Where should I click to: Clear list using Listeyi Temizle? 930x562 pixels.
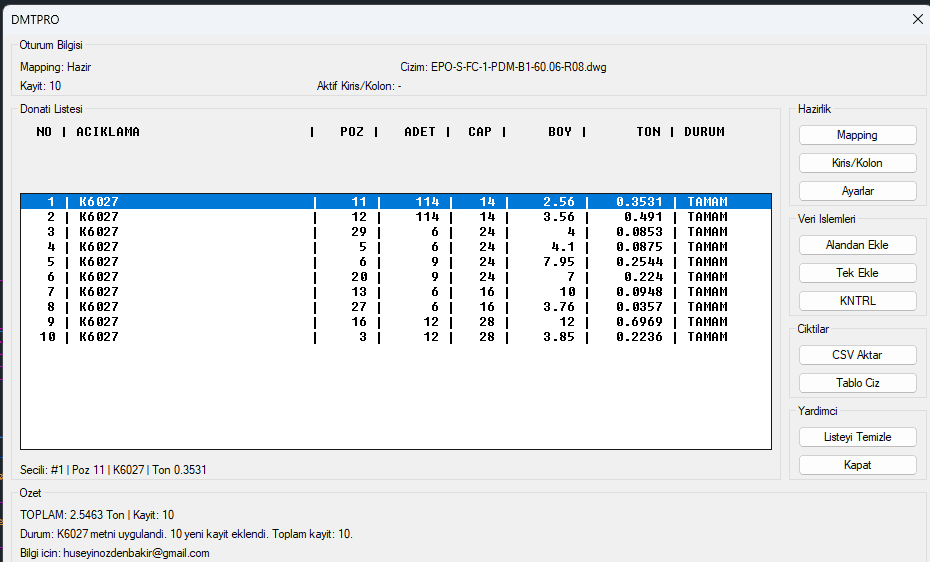point(857,437)
